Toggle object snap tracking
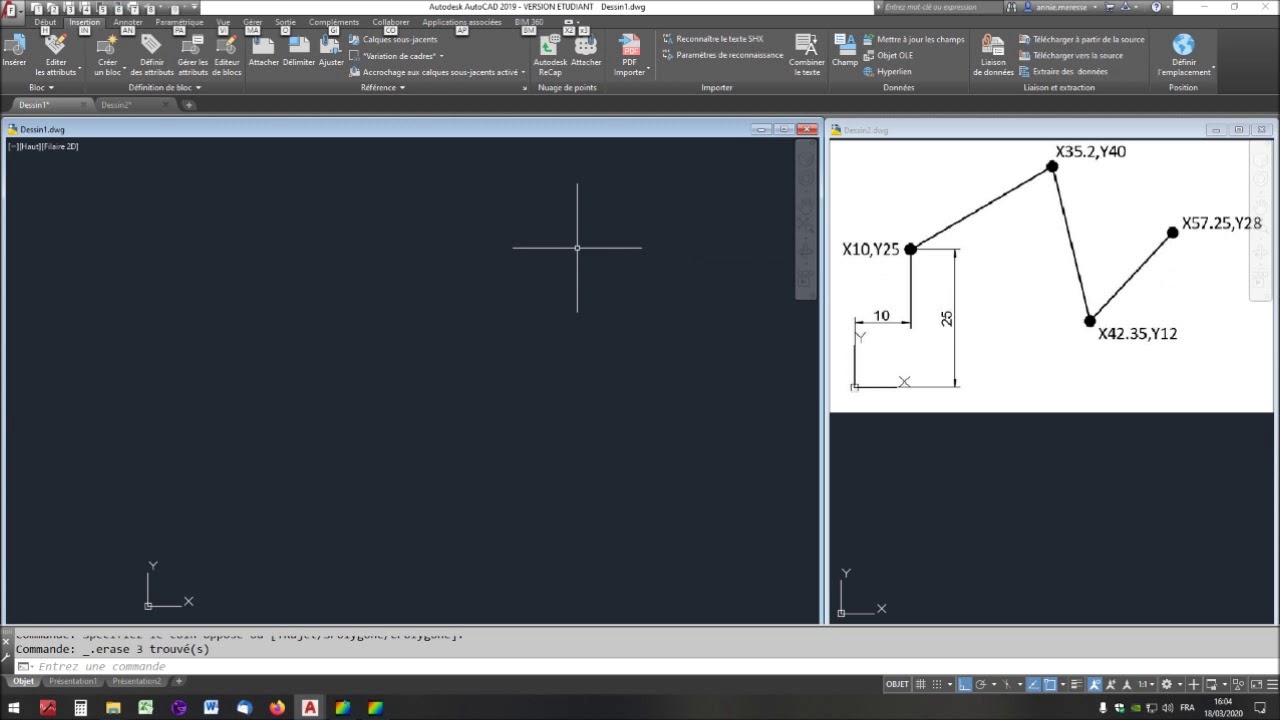1280x720 pixels. tap(1034, 684)
